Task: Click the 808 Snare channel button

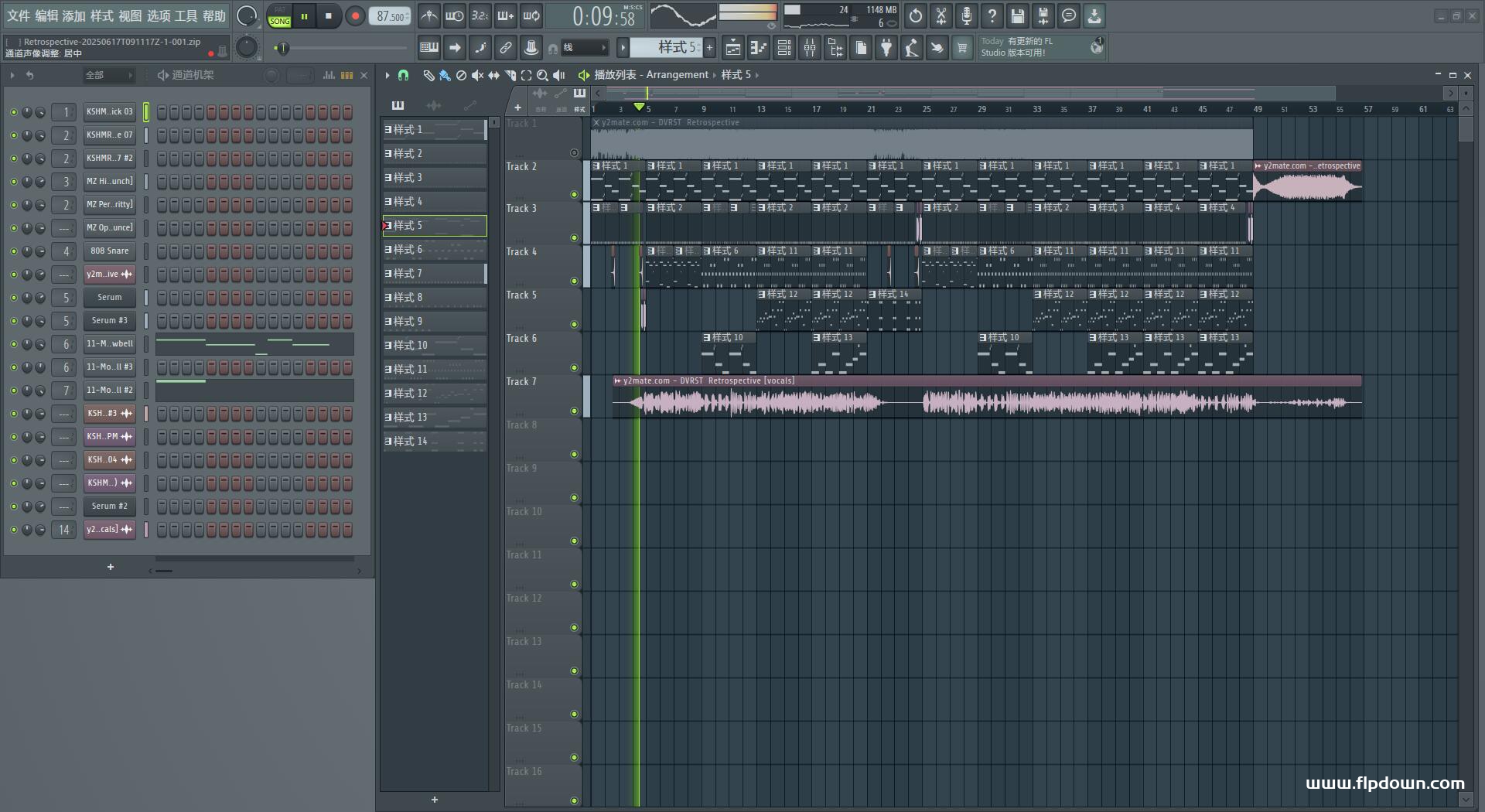Action: point(110,251)
